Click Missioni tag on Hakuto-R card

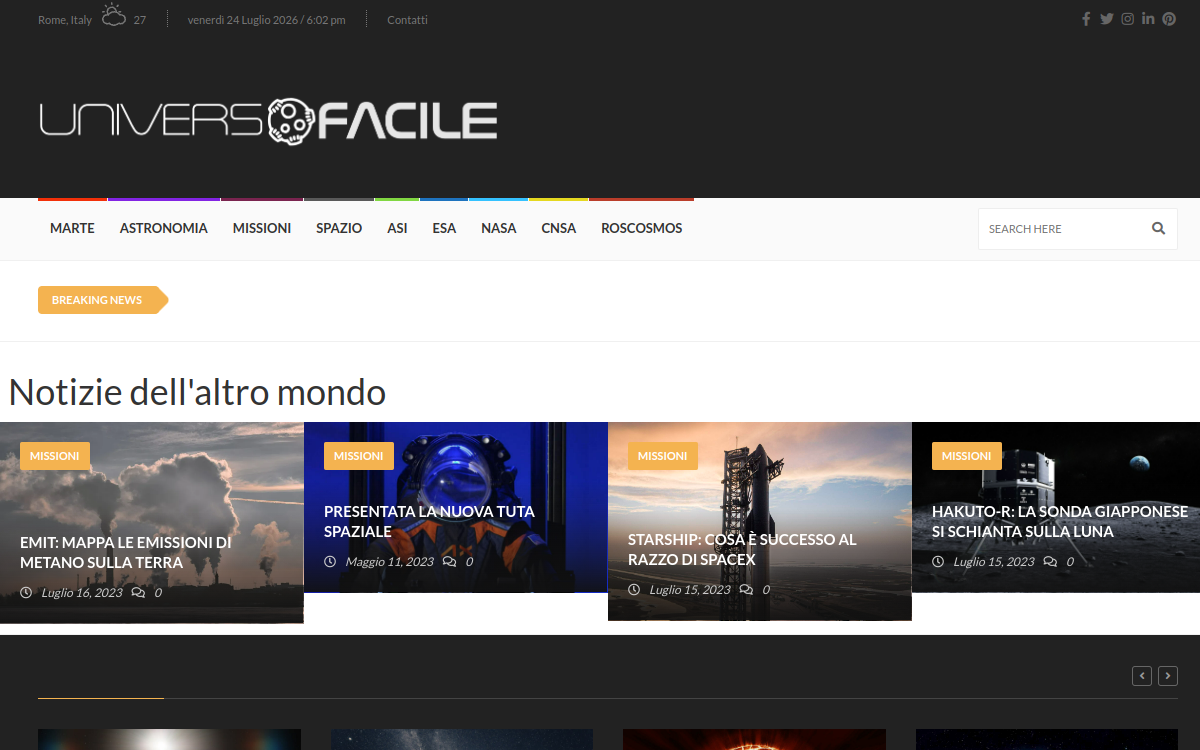coord(967,456)
